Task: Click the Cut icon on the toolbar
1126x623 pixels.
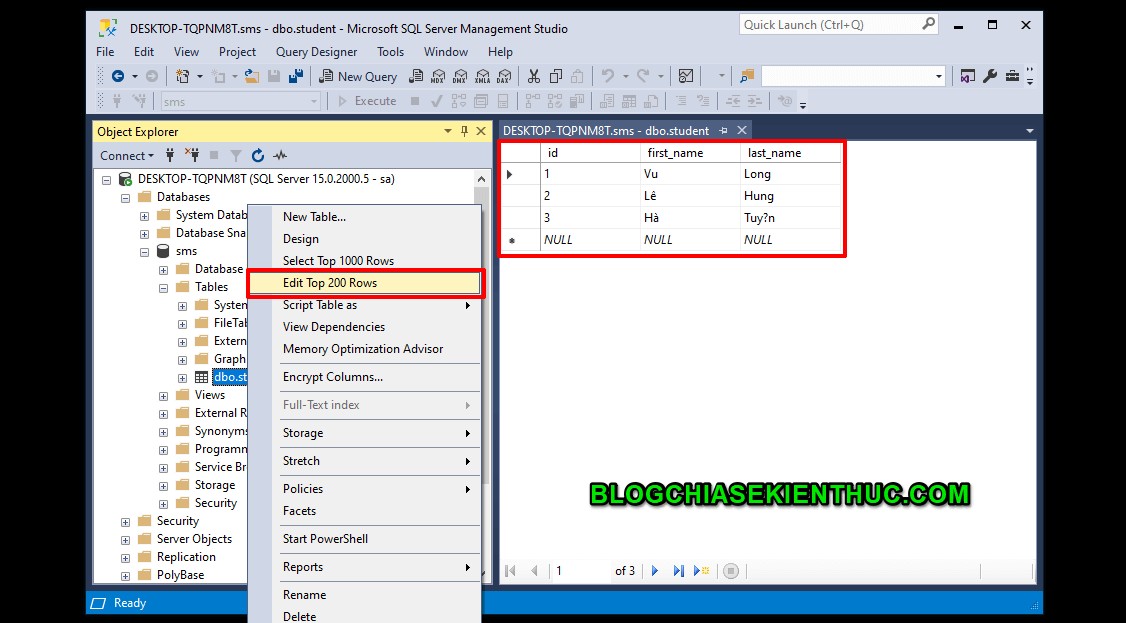Action: (x=533, y=76)
